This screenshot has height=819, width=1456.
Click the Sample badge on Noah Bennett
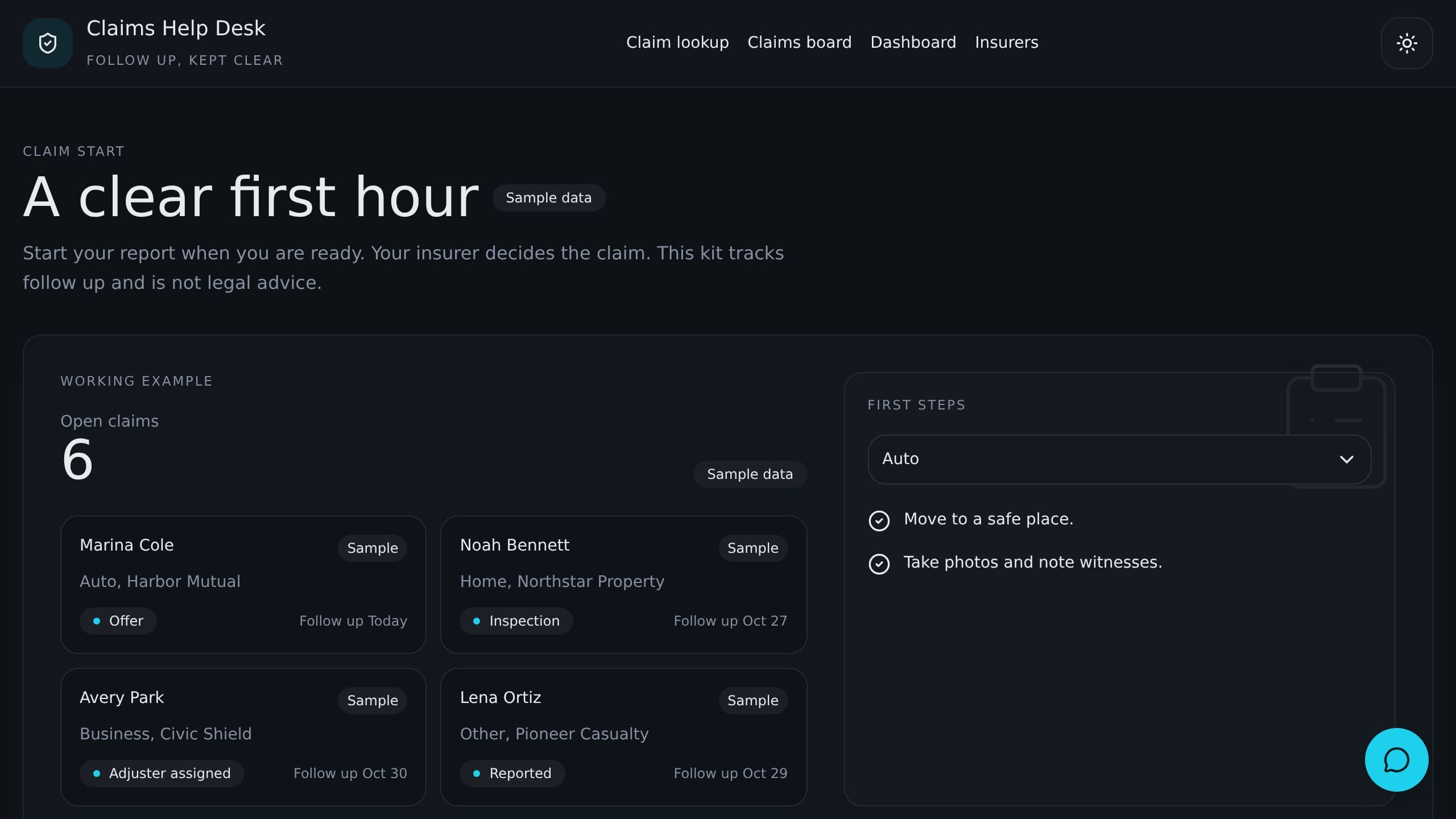coord(753,548)
